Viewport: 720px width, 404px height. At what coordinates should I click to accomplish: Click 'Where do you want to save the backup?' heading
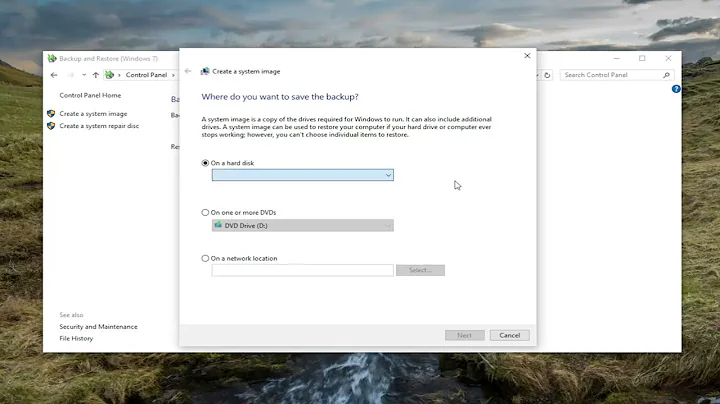pyautogui.click(x=280, y=97)
